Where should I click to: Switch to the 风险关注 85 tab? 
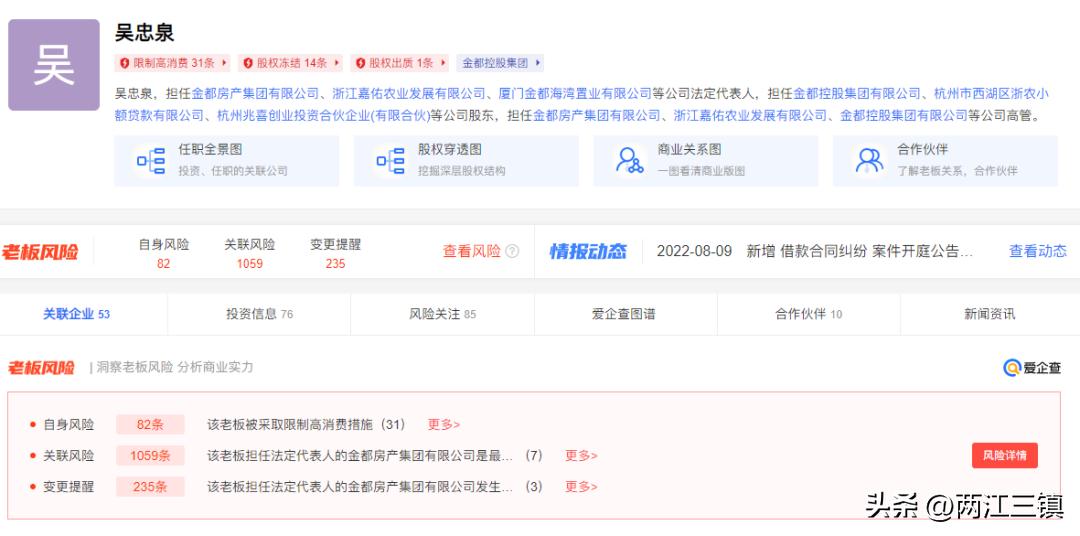(442, 314)
